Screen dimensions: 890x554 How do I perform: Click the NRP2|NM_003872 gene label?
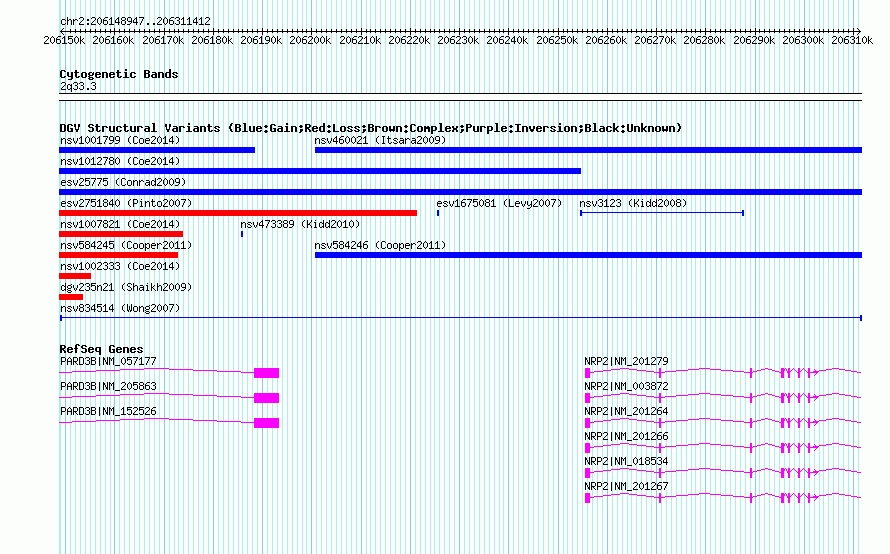point(626,386)
